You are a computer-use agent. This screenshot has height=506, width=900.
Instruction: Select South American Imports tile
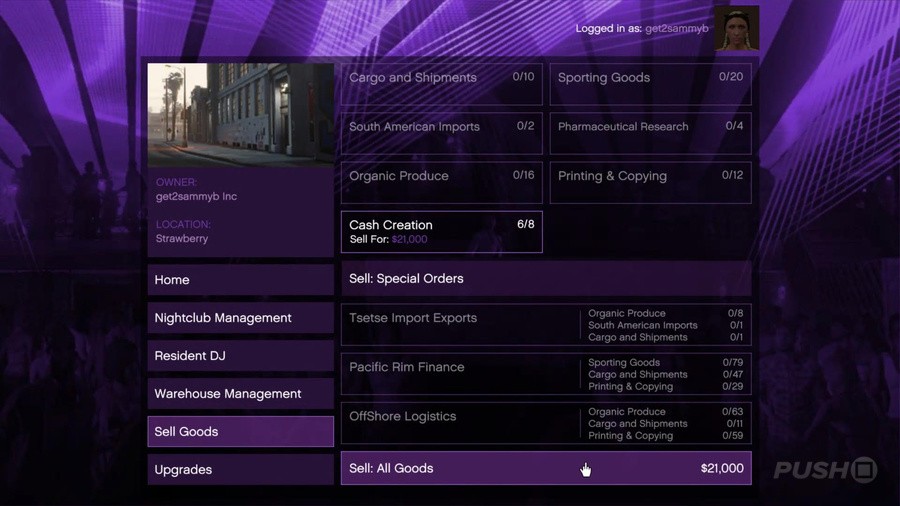pyautogui.click(x=441, y=134)
